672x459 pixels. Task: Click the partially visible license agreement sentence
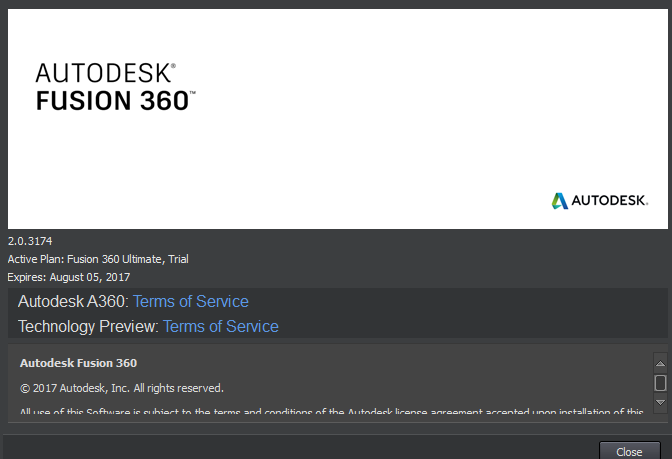point(331,411)
